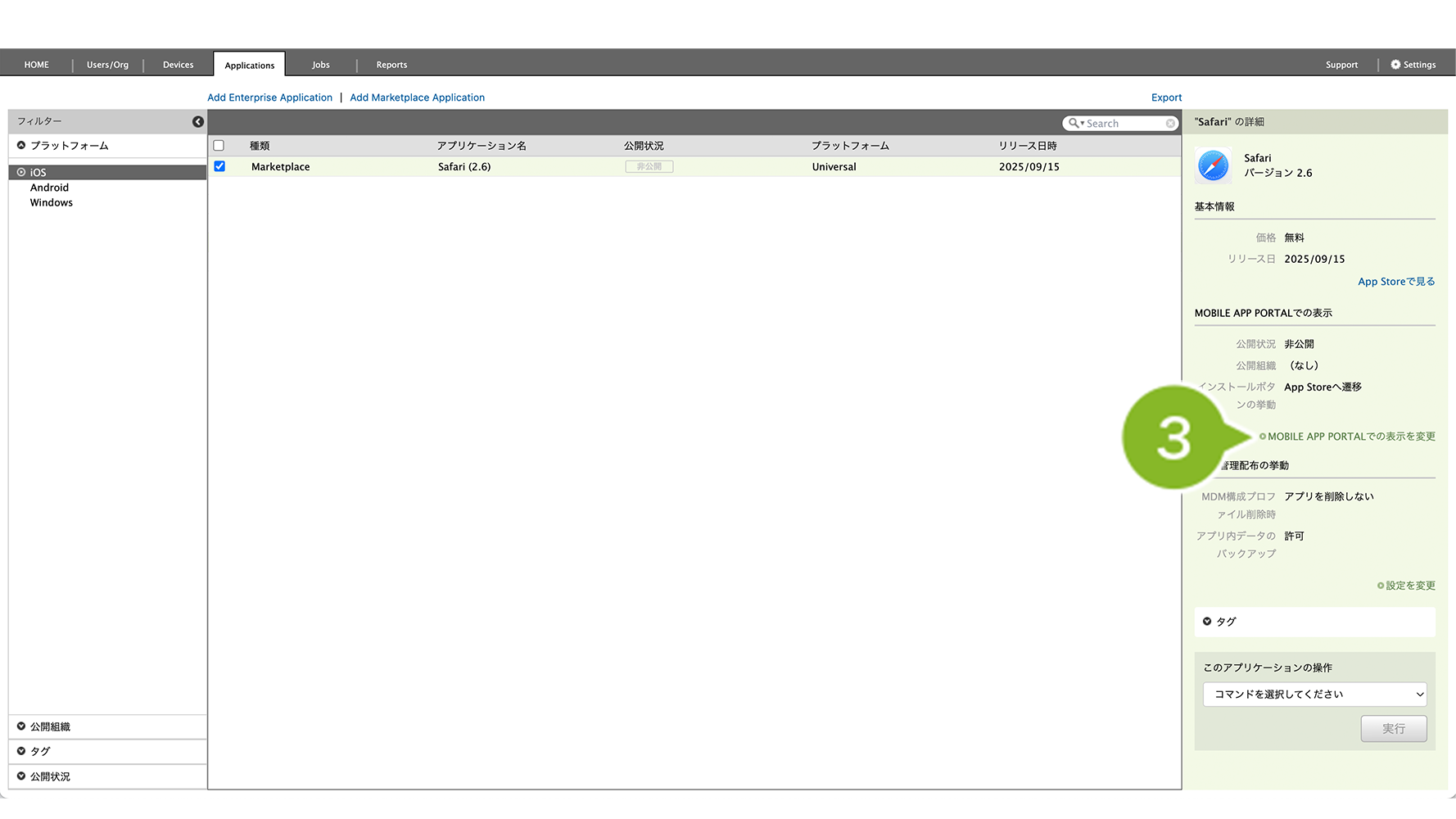Click the magnifier icon in search box
This screenshot has height=819, width=1456.
(1074, 124)
